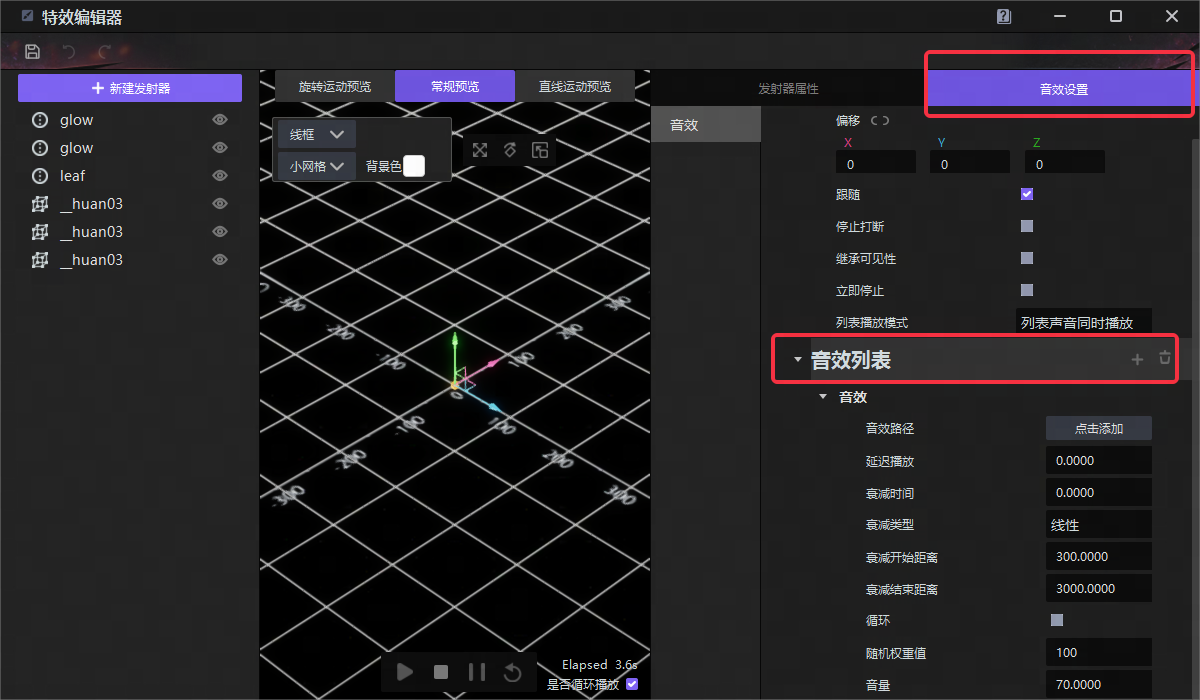Pick the white 背景色 color swatch
1200x700 pixels.
[414, 166]
